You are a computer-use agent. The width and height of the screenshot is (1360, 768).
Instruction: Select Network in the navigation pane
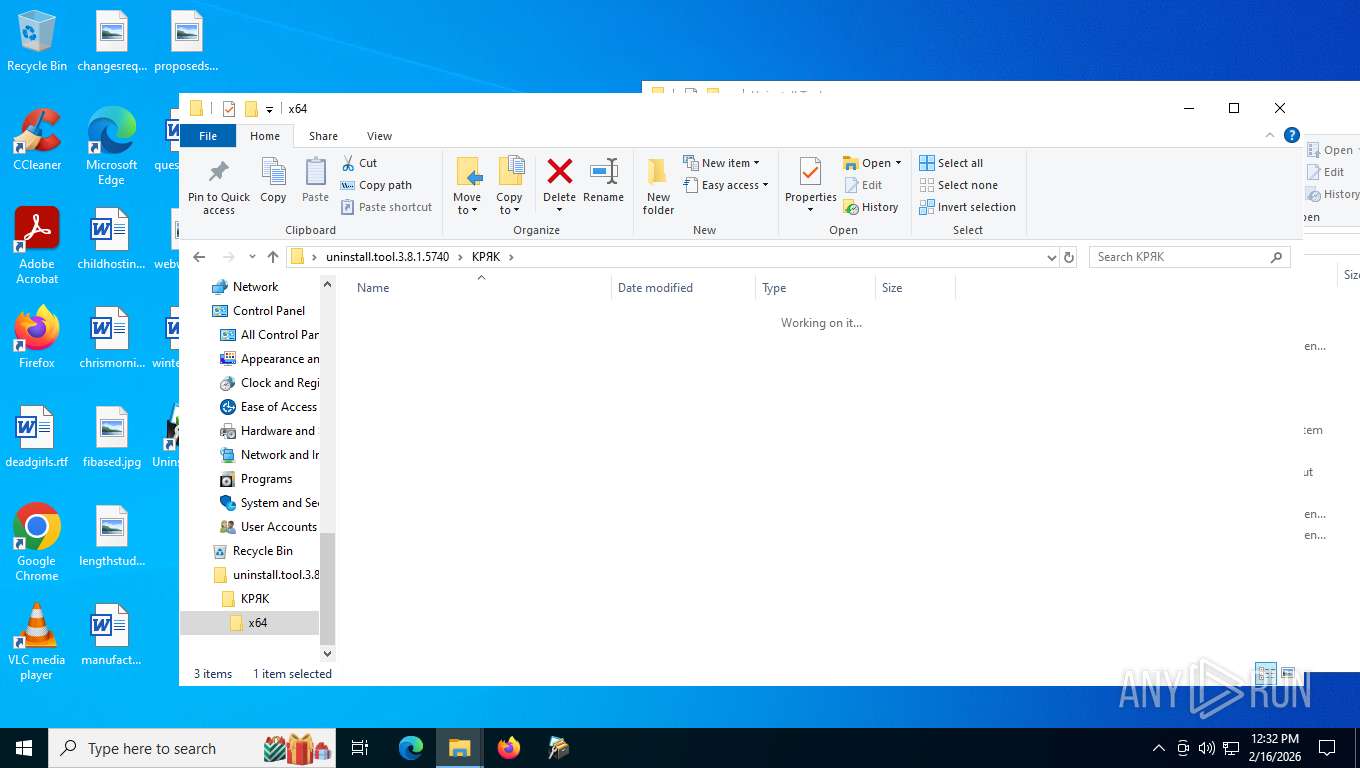tap(255, 287)
